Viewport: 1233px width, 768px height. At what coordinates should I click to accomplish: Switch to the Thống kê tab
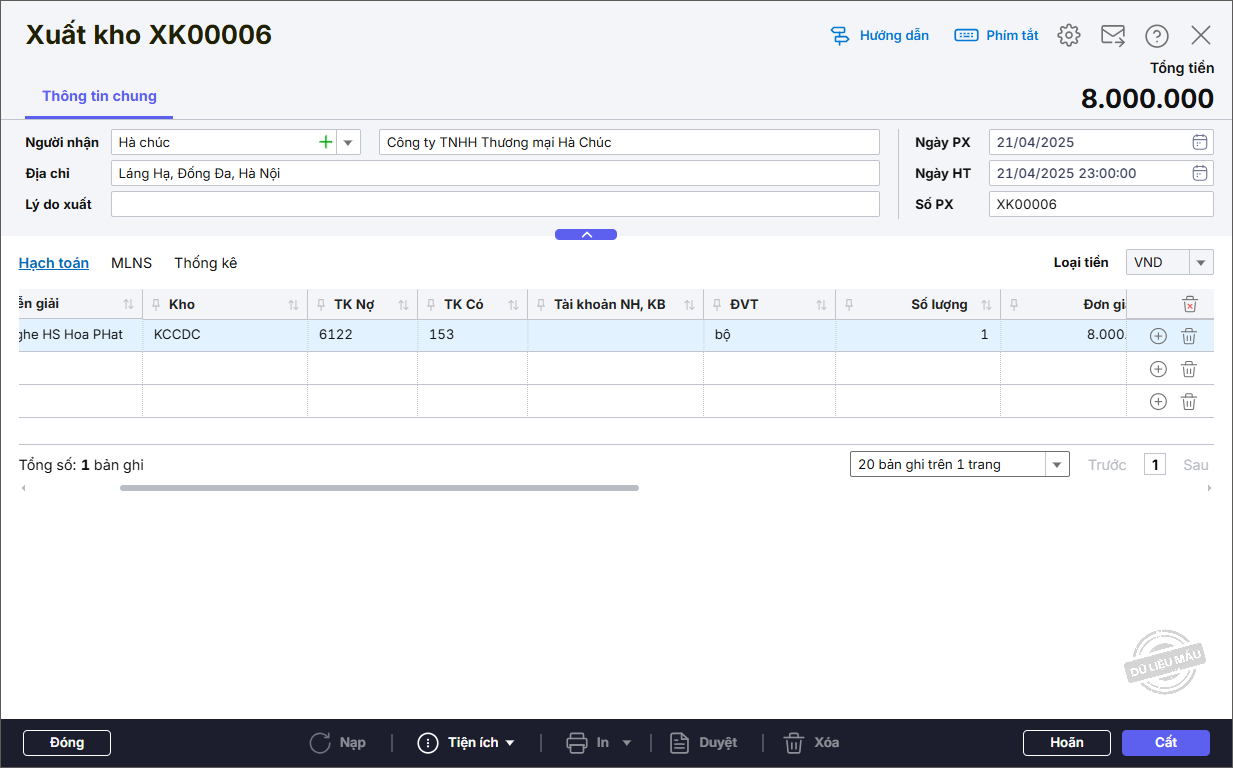coord(205,263)
